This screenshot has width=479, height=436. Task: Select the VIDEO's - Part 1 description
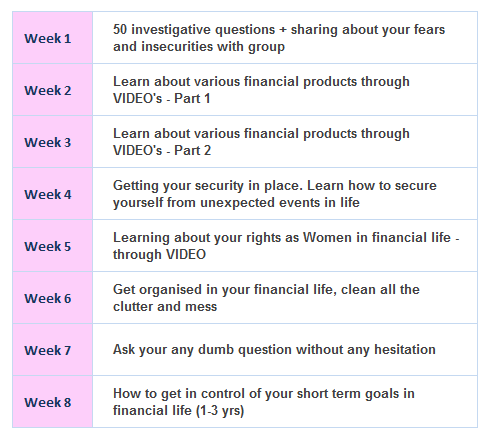coord(261,90)
